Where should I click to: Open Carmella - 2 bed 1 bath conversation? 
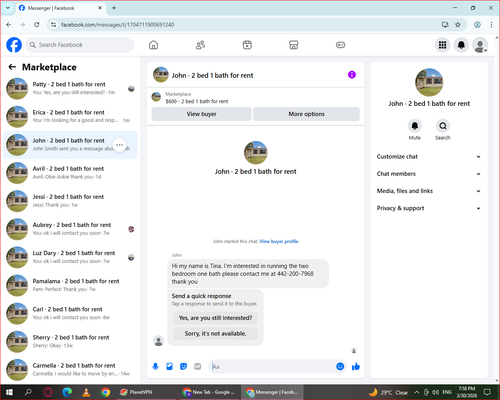pos(70,369)
